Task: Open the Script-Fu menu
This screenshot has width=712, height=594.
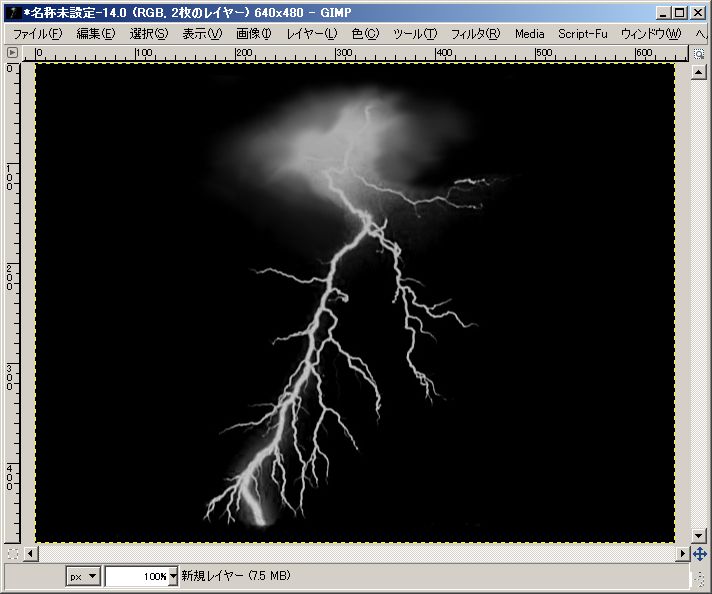Action: [583, 34]
